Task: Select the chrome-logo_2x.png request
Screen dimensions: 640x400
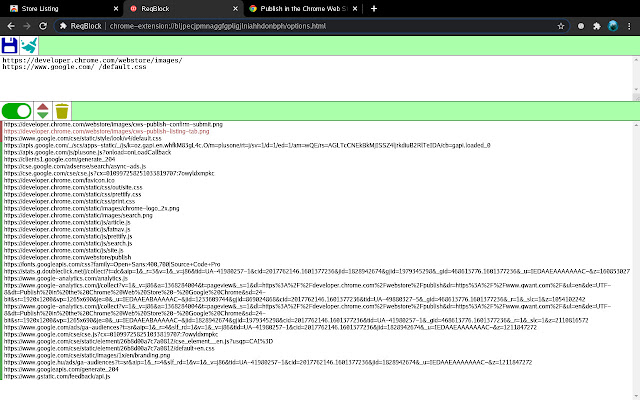Action: point(91,208)
